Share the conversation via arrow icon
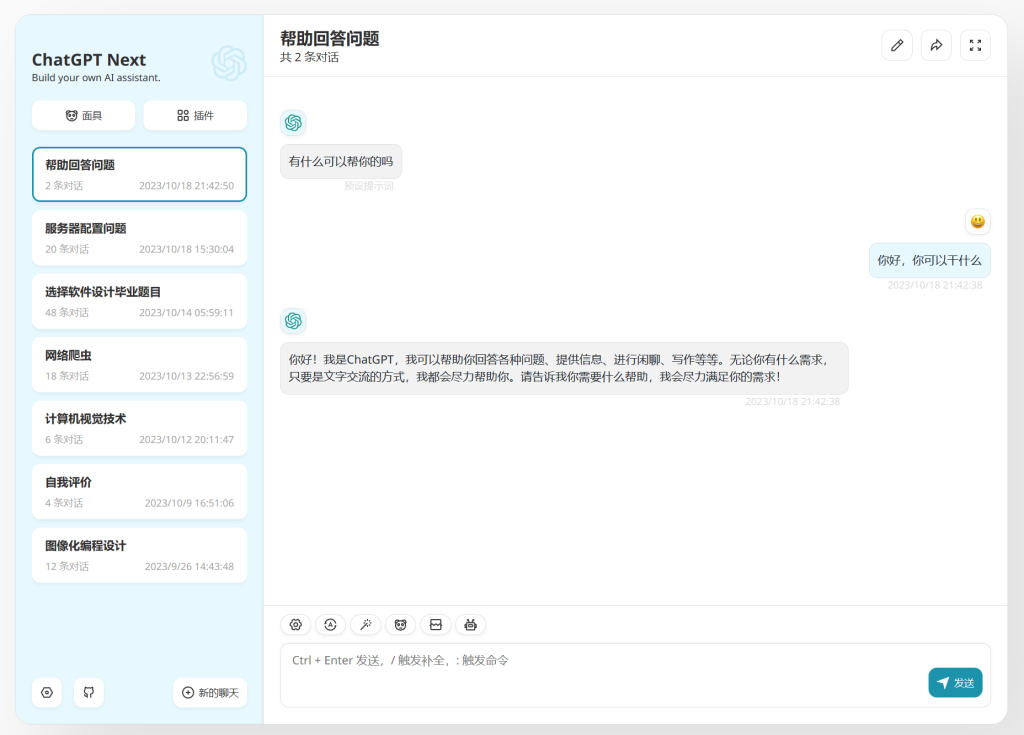 point(936,45)
